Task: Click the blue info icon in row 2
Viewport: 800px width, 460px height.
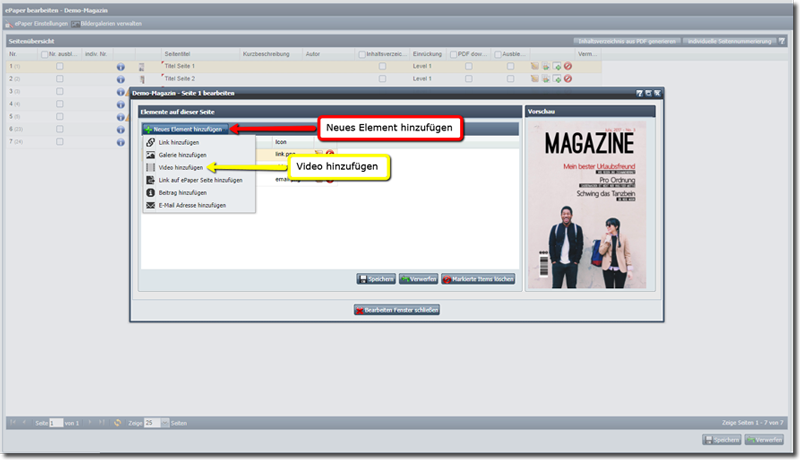Action: pyautogui.click(x=120, y=80)
